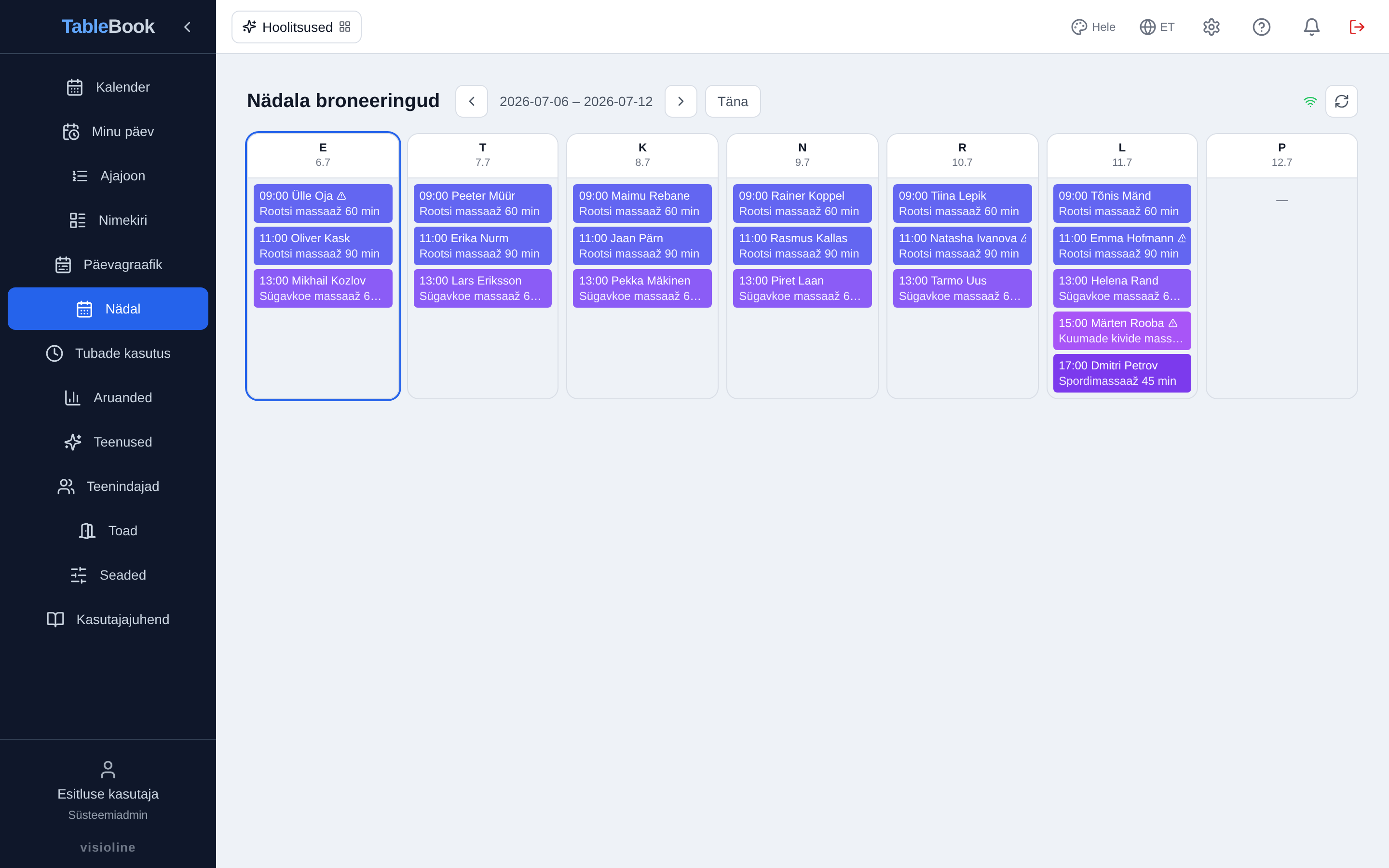Switch language via ET globe button

coord(1157,27)
